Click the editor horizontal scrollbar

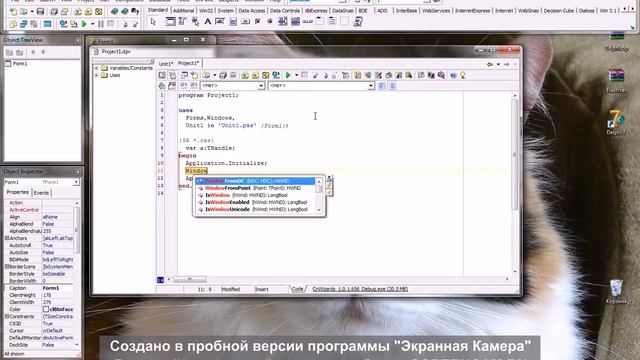338,280
